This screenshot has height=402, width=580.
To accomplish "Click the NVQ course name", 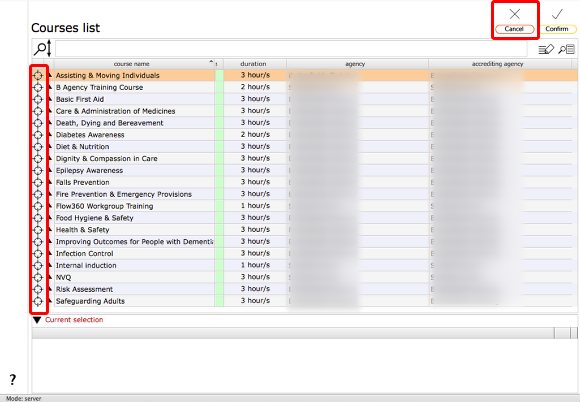I will pyautogui.click(x=63, y=277).
